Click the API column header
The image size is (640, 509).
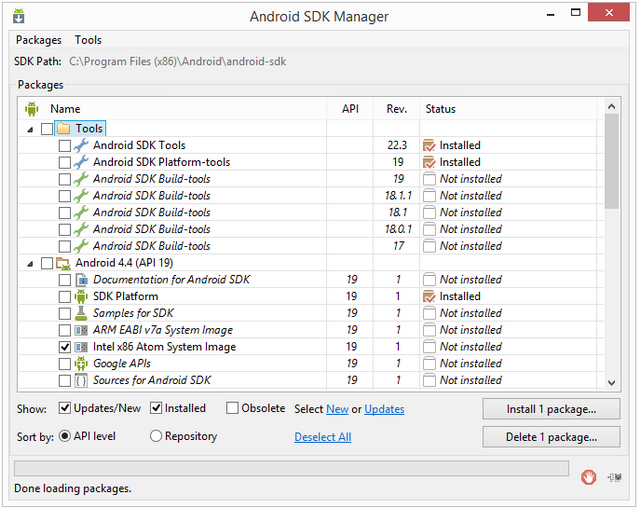coord(350,109)
